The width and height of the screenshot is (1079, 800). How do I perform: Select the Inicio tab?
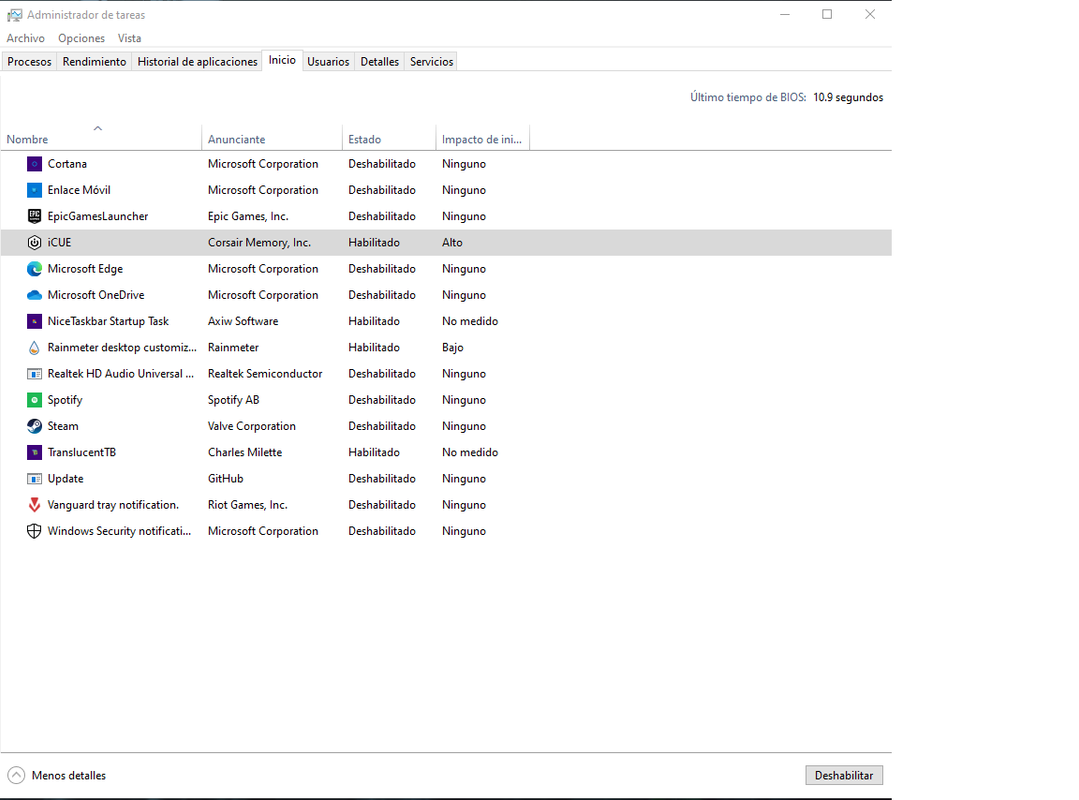tap(282, 61)
